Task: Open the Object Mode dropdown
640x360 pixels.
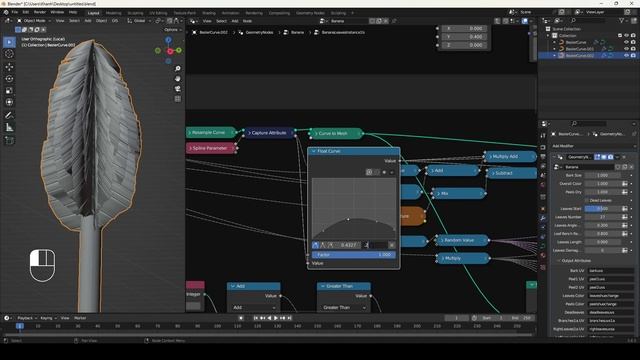Action: (x=34, y=21)
